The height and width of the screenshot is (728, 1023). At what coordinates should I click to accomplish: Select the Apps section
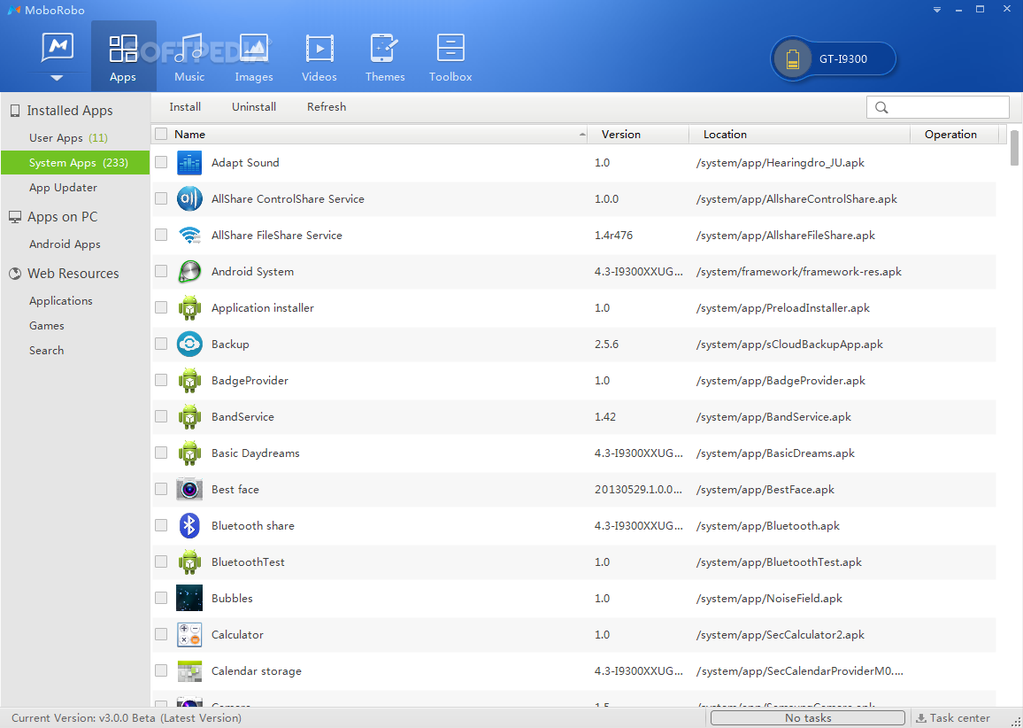(x=123, y=56)
